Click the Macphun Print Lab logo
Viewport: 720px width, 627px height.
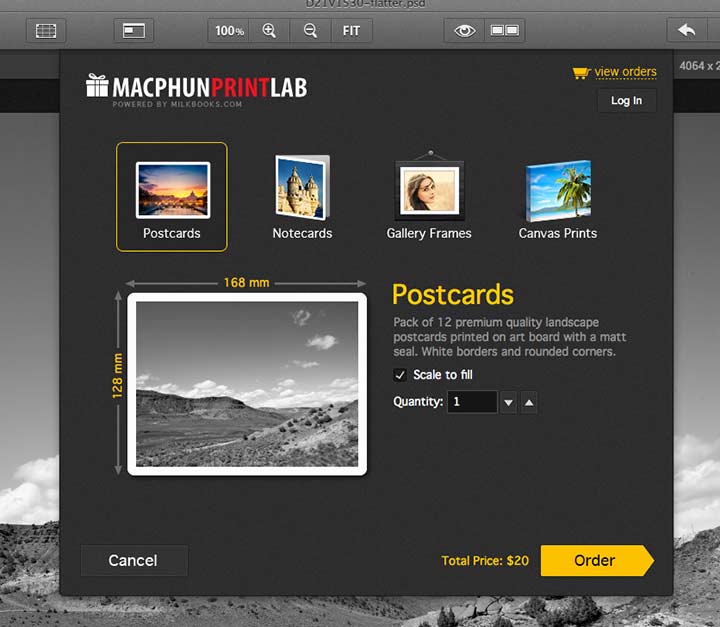(x=197, y=87)
